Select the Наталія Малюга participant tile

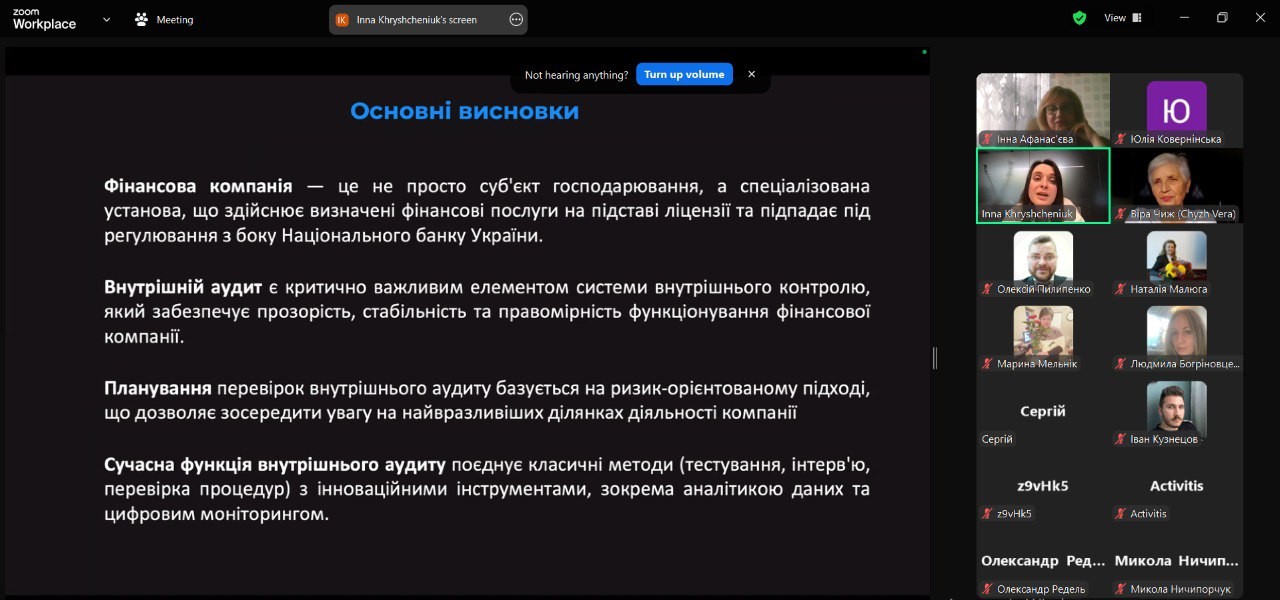click(1176, 260)
